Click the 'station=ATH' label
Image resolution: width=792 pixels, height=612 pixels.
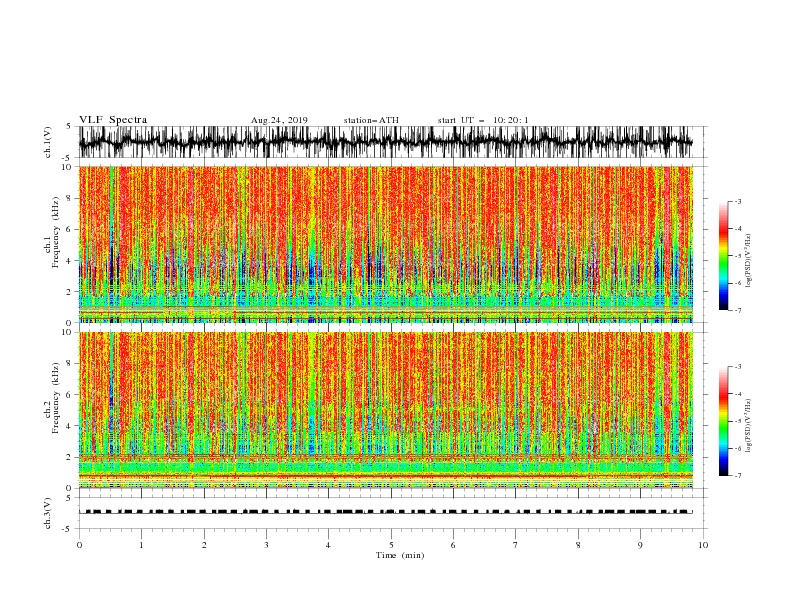click(371, 121)
